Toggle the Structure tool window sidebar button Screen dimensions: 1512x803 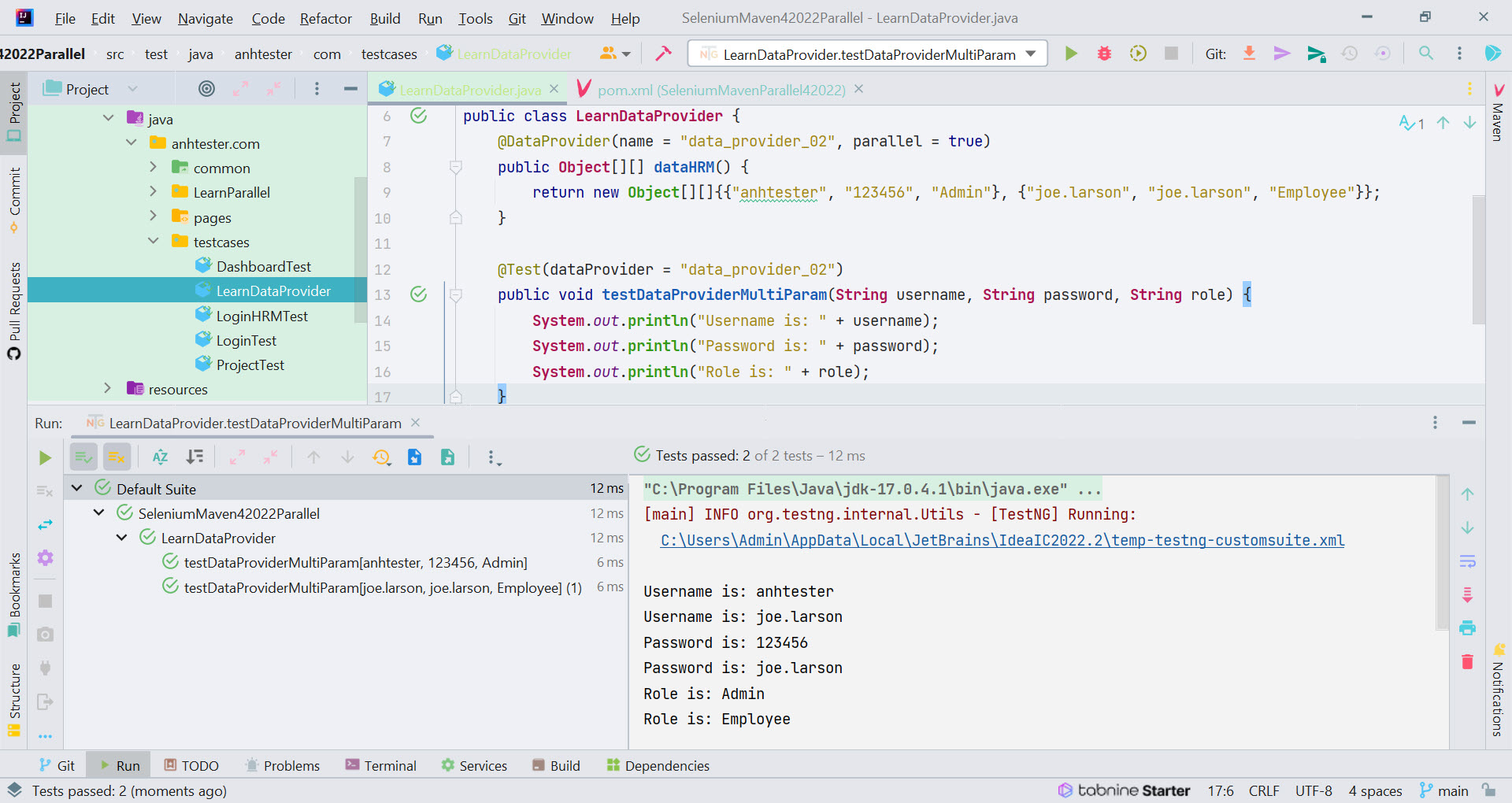coord(14,700)
